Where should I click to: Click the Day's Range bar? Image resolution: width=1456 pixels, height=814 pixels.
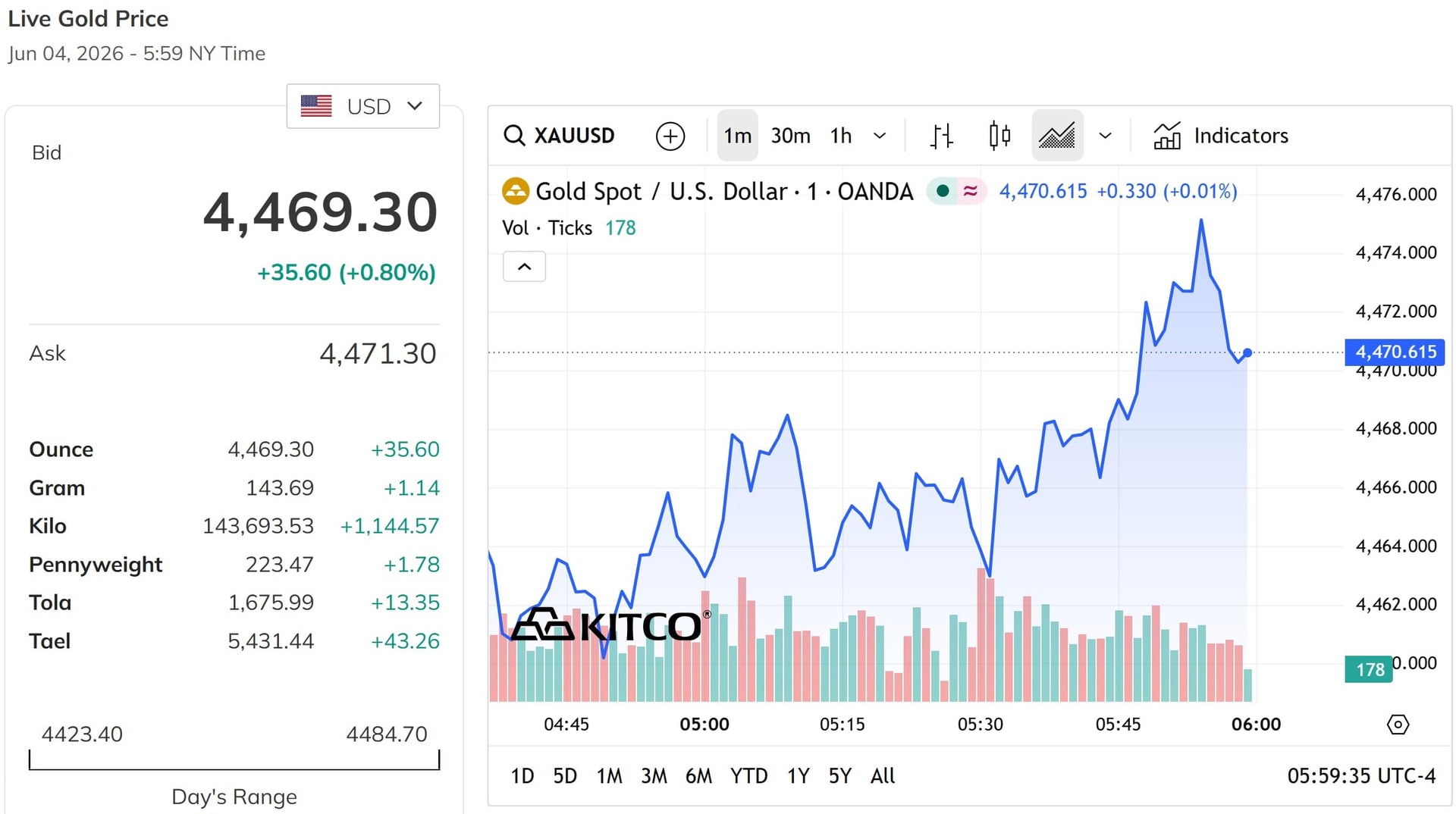234,759
